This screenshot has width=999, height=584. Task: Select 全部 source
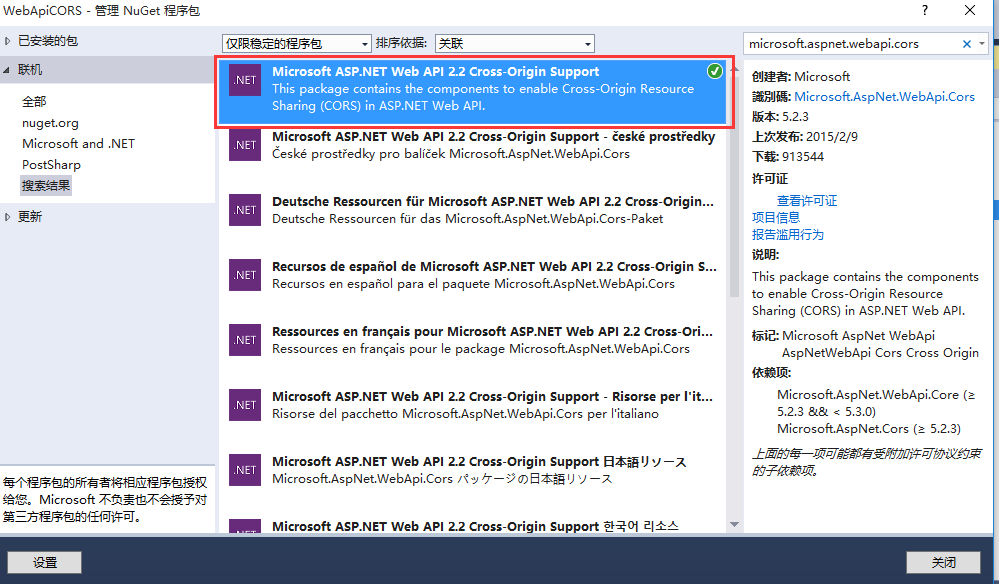34,101
